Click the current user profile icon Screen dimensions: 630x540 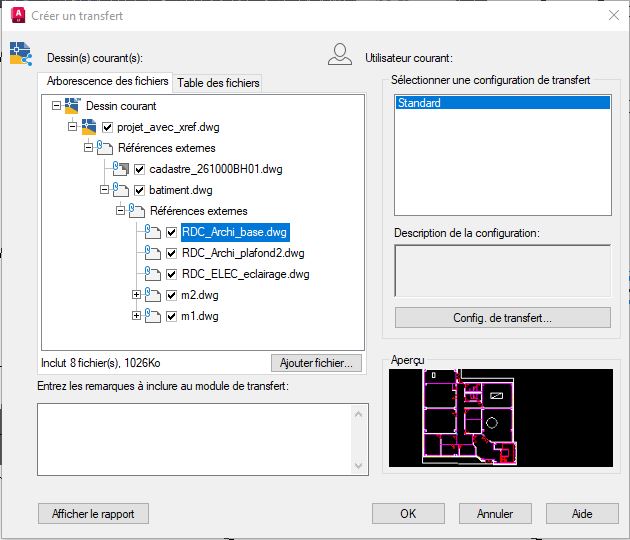pos(340,55)
